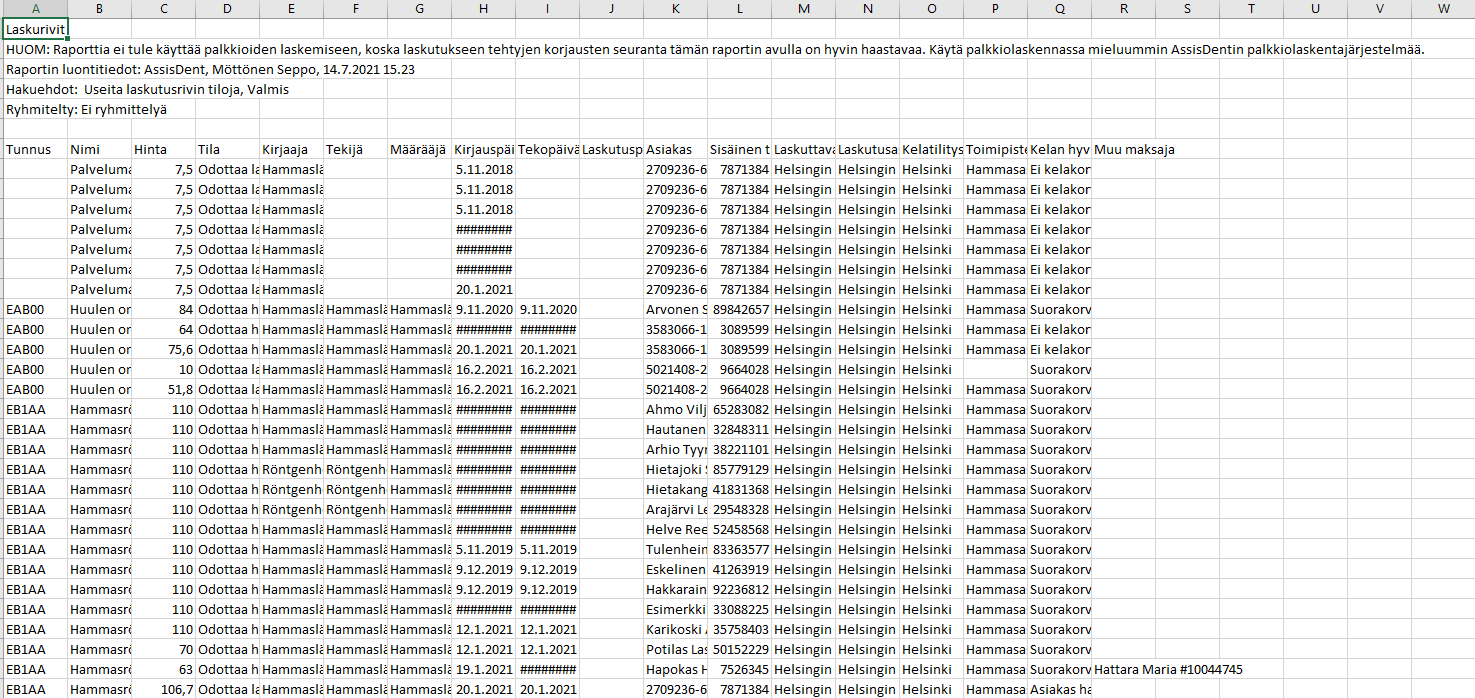1475x698 pixels.
Task: Select column A header
Action: tap(35, 9)
